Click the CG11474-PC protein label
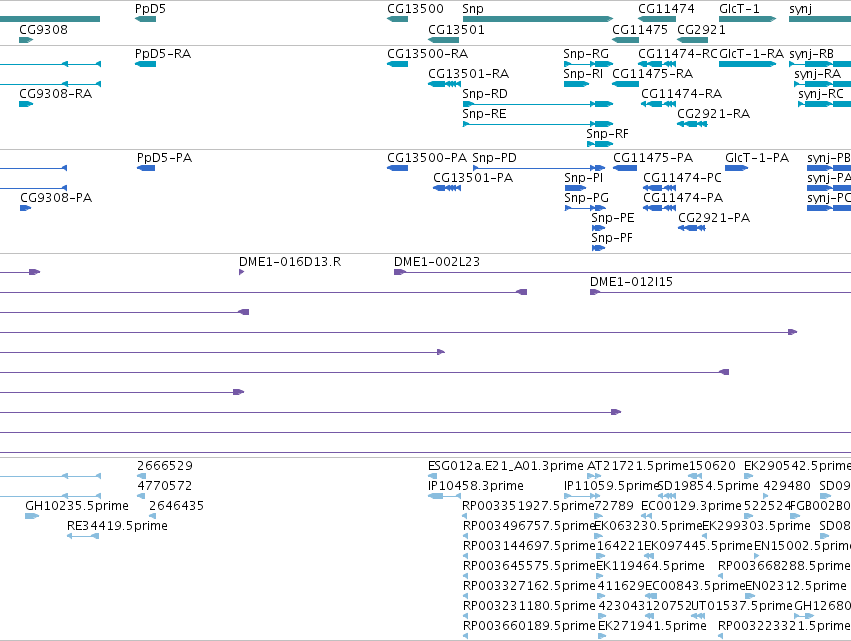The width and height of the screenshot is (851, 641). (682, 178)
